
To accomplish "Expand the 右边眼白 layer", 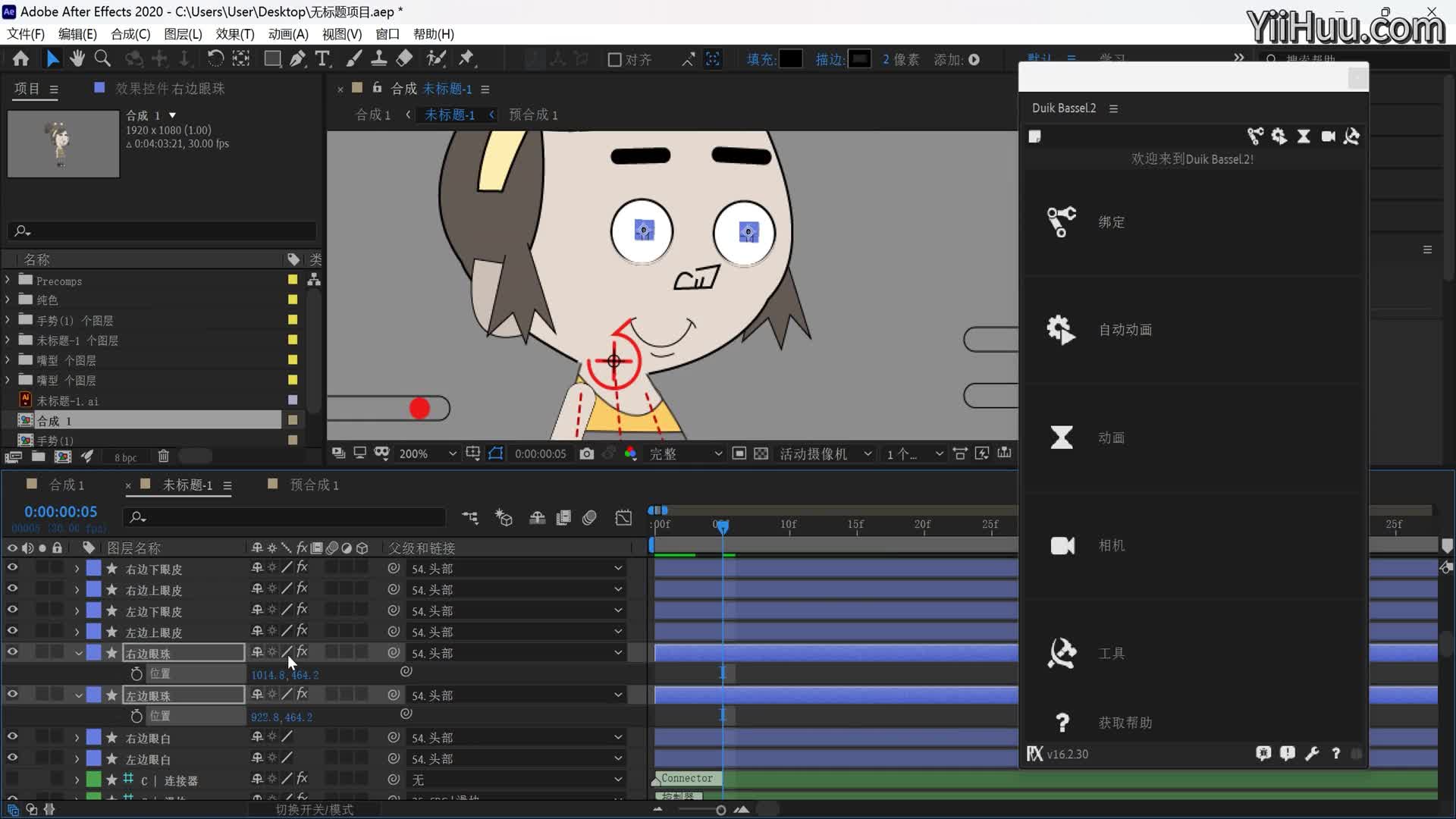I will point(77,738).
